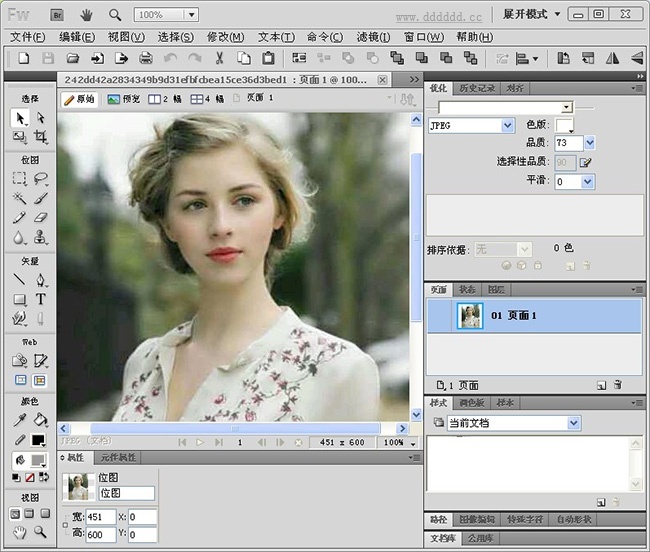
Task: Open the 修改(M) menu
Action: 226,37
